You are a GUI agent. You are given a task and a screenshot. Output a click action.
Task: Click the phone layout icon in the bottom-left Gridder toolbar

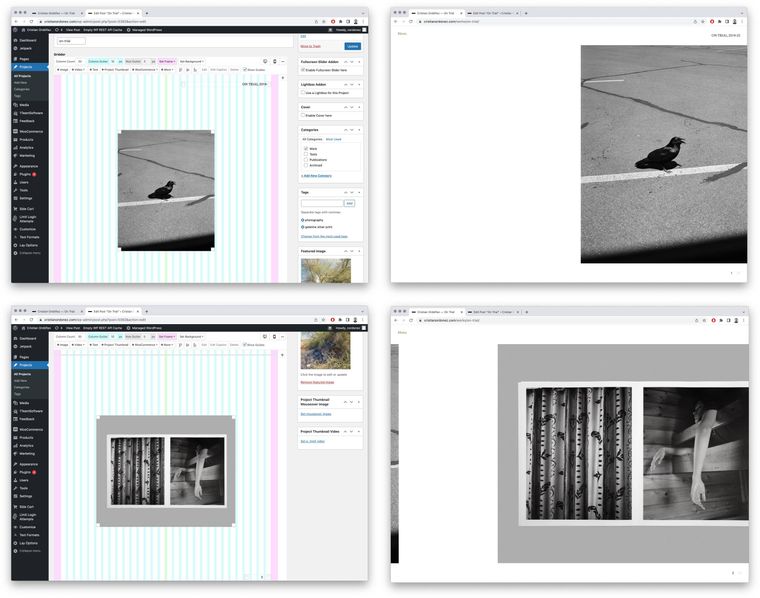[275, 337]
